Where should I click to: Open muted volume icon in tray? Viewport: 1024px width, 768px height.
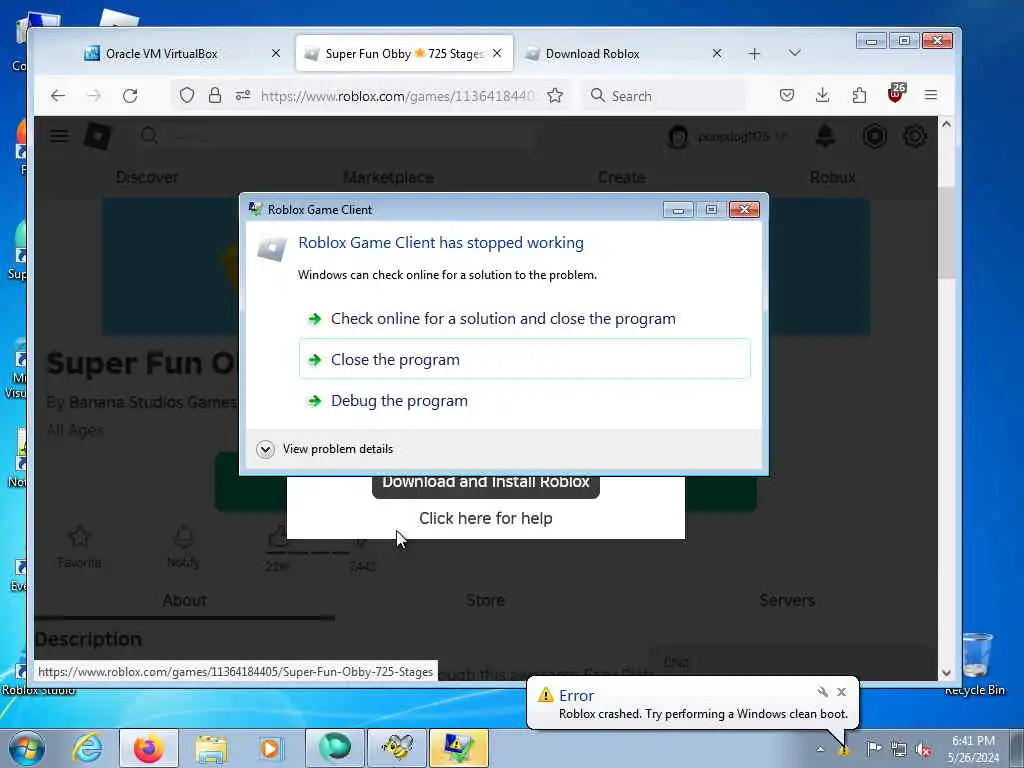[x=923, y=750]
